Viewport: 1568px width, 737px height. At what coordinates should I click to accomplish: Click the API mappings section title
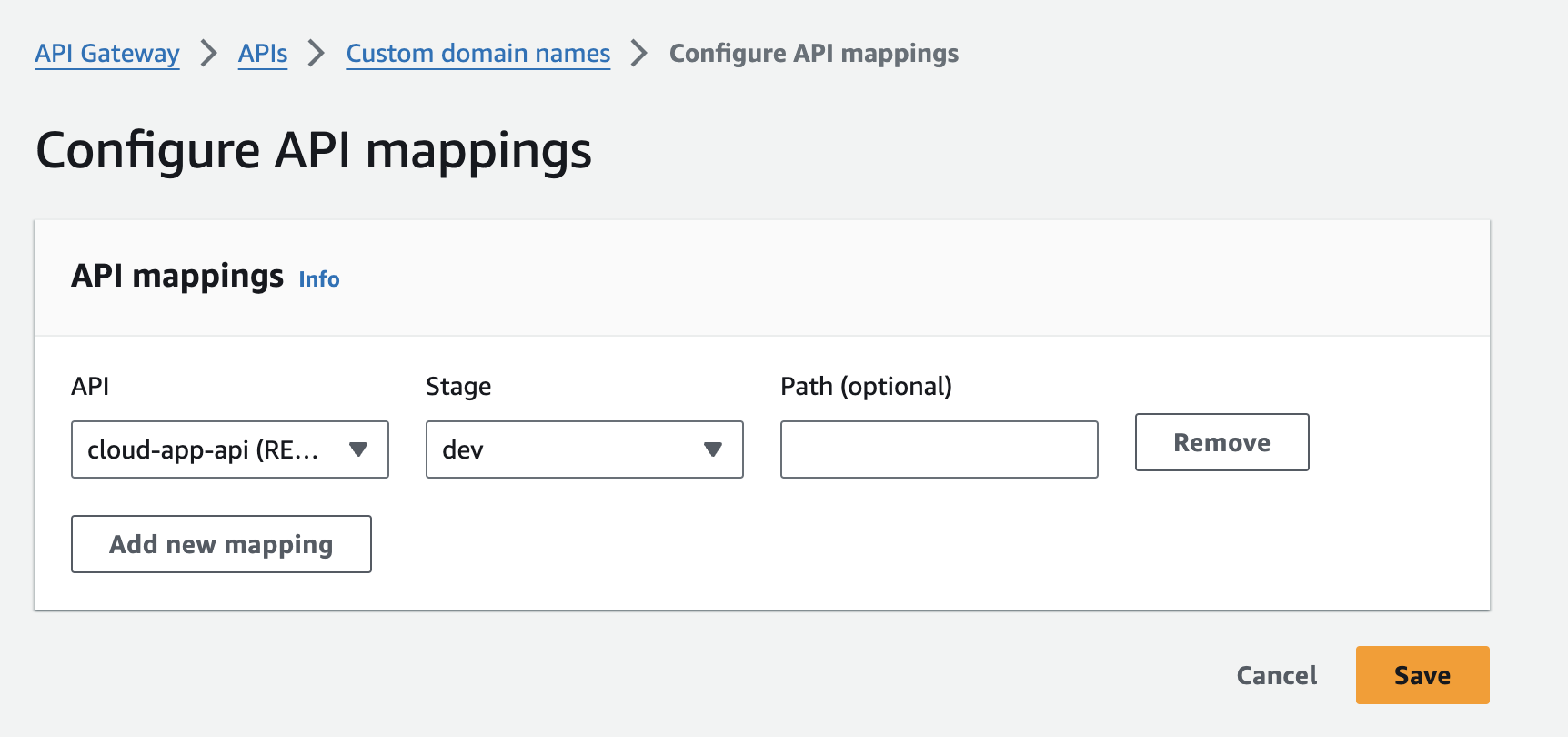pyautogui.click(x=177, y=276)
